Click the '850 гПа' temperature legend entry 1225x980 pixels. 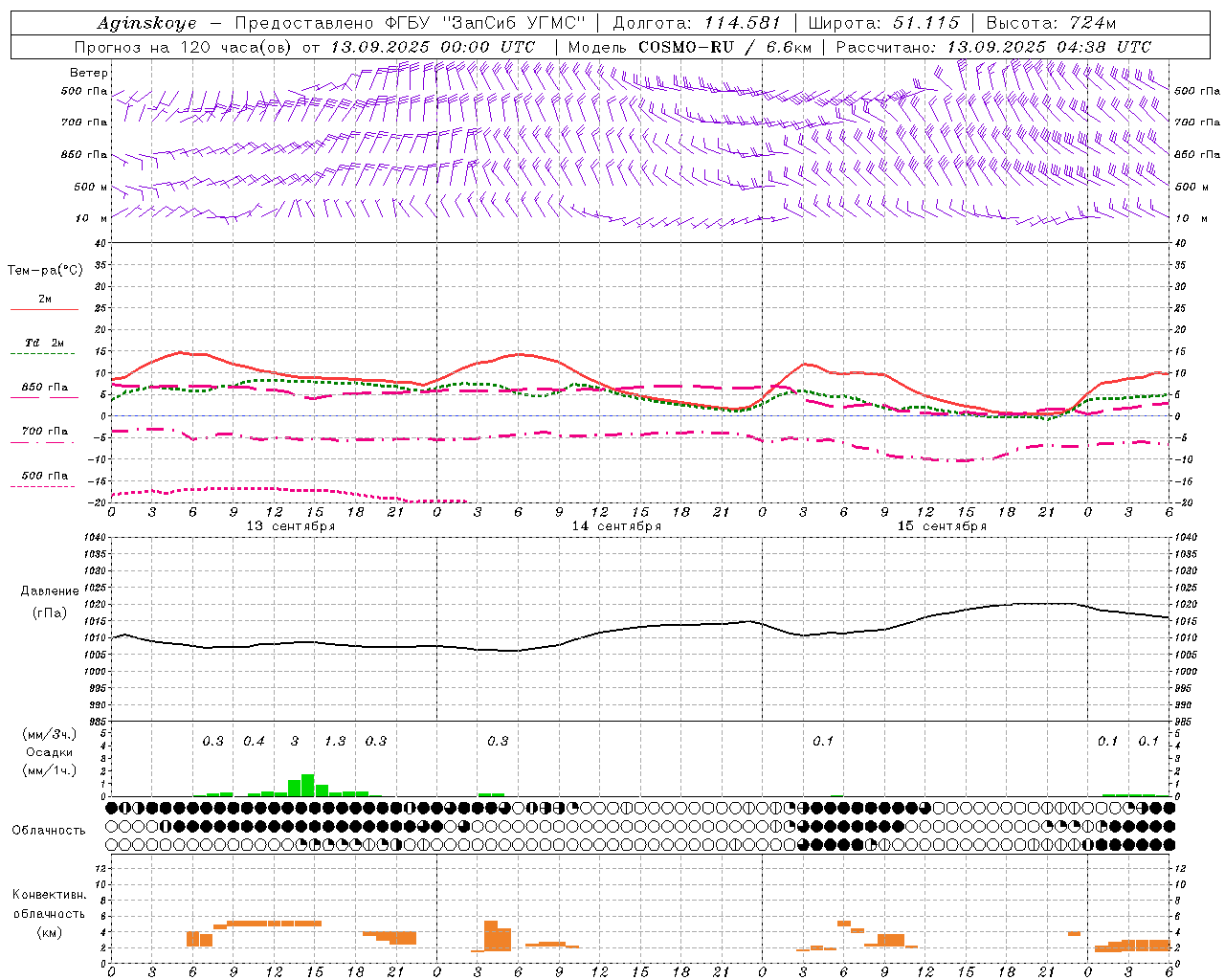[x=45, y=388]
